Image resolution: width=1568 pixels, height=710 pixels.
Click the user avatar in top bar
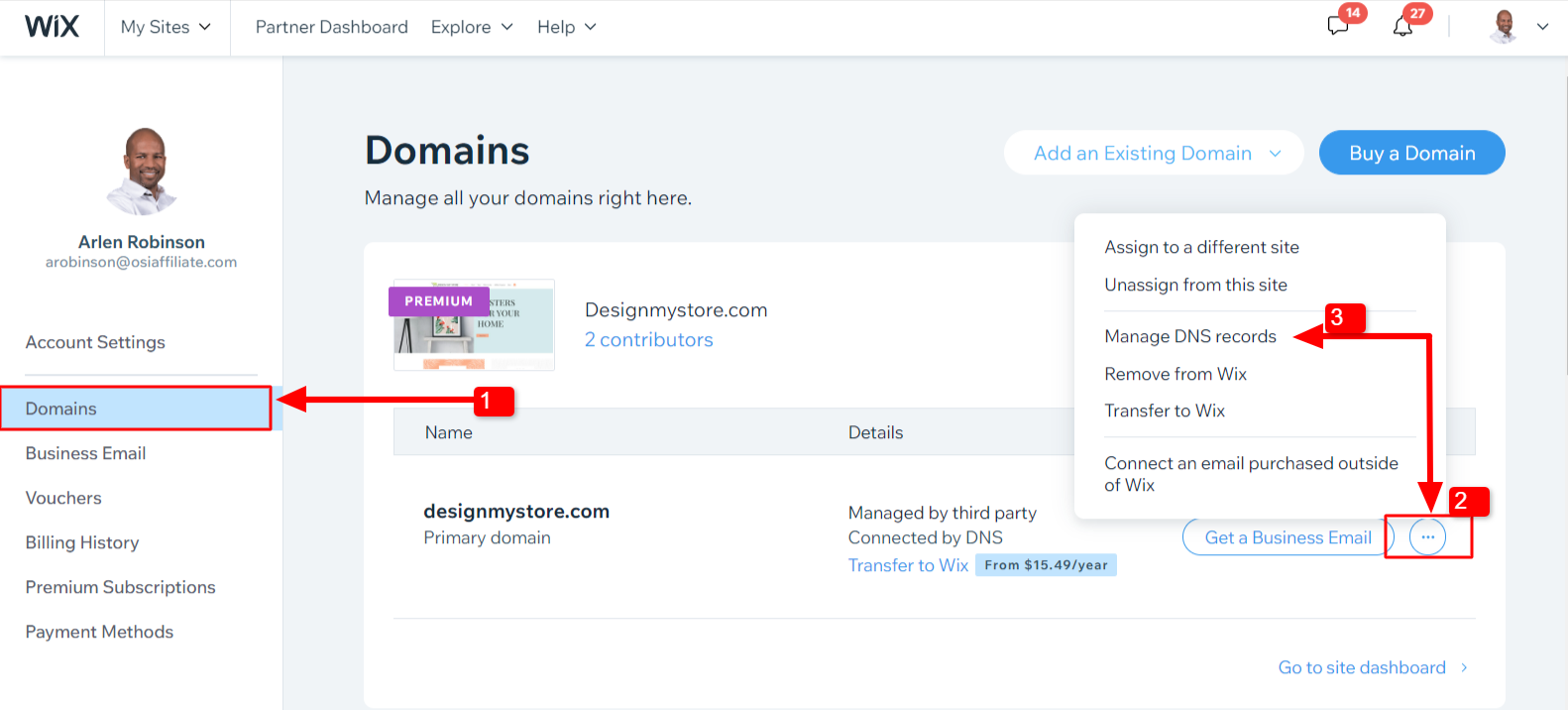click(x=1504, y=27)
